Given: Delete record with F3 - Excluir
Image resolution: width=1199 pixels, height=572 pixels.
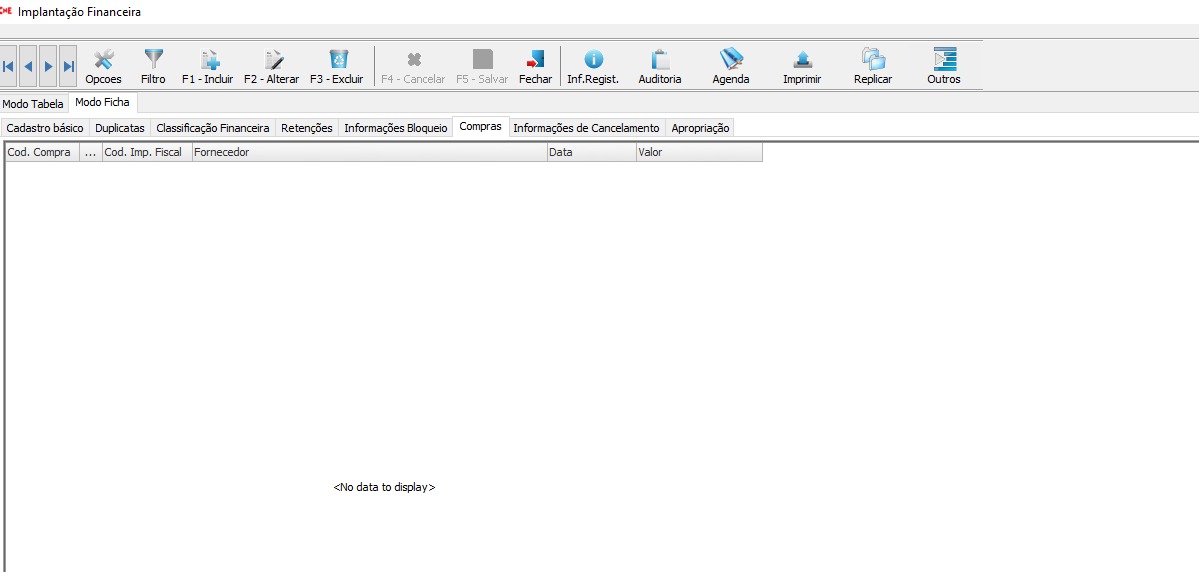Looking at the screenshot, I should click(337, 67).
